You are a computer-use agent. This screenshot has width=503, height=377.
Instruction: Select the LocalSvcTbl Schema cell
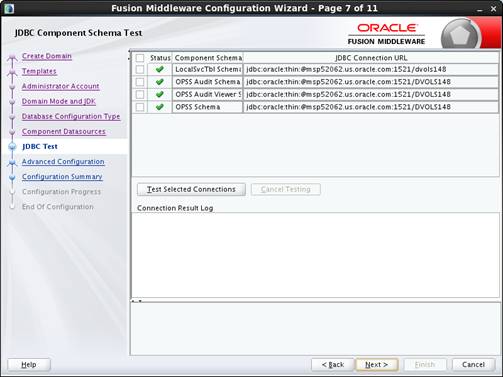pos(207,69)
